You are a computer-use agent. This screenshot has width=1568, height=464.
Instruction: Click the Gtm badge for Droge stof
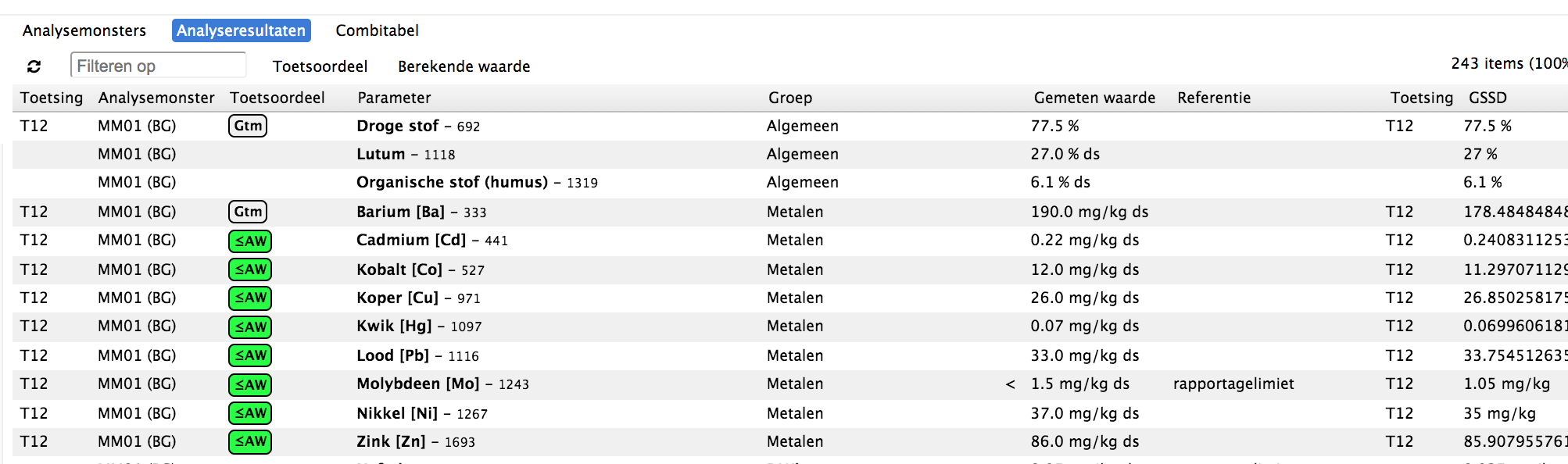tap(248, 126)
